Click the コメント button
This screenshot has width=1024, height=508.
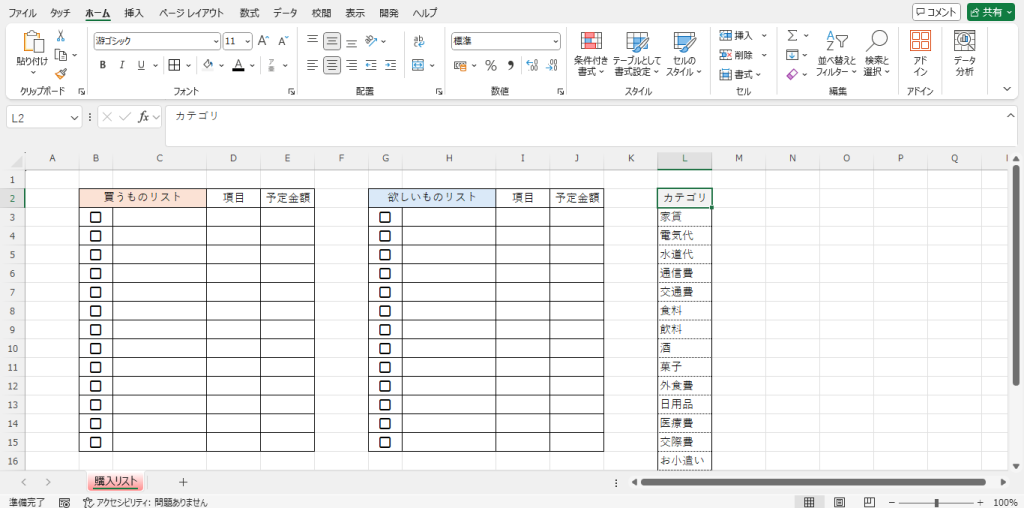coord(936,12)
